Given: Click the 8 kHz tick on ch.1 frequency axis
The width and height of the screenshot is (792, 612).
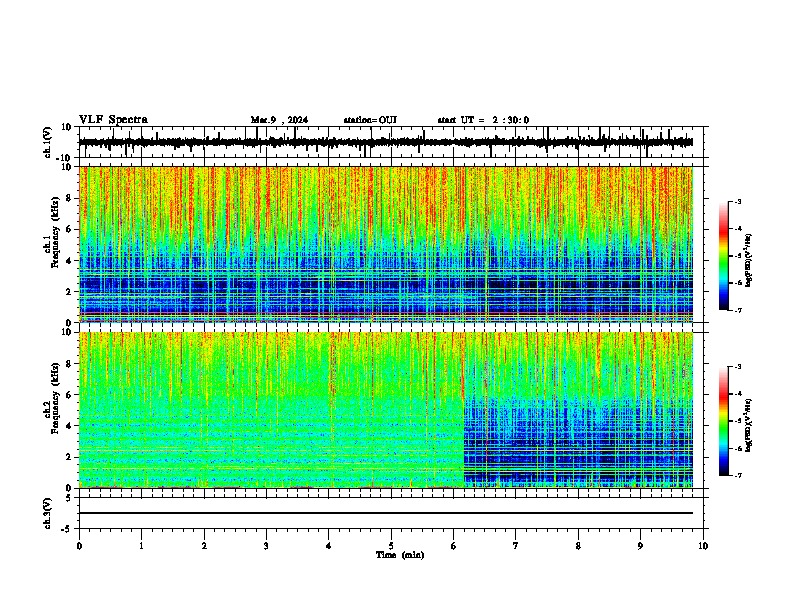Looking at the screenshot, I should tap(69, 198).
